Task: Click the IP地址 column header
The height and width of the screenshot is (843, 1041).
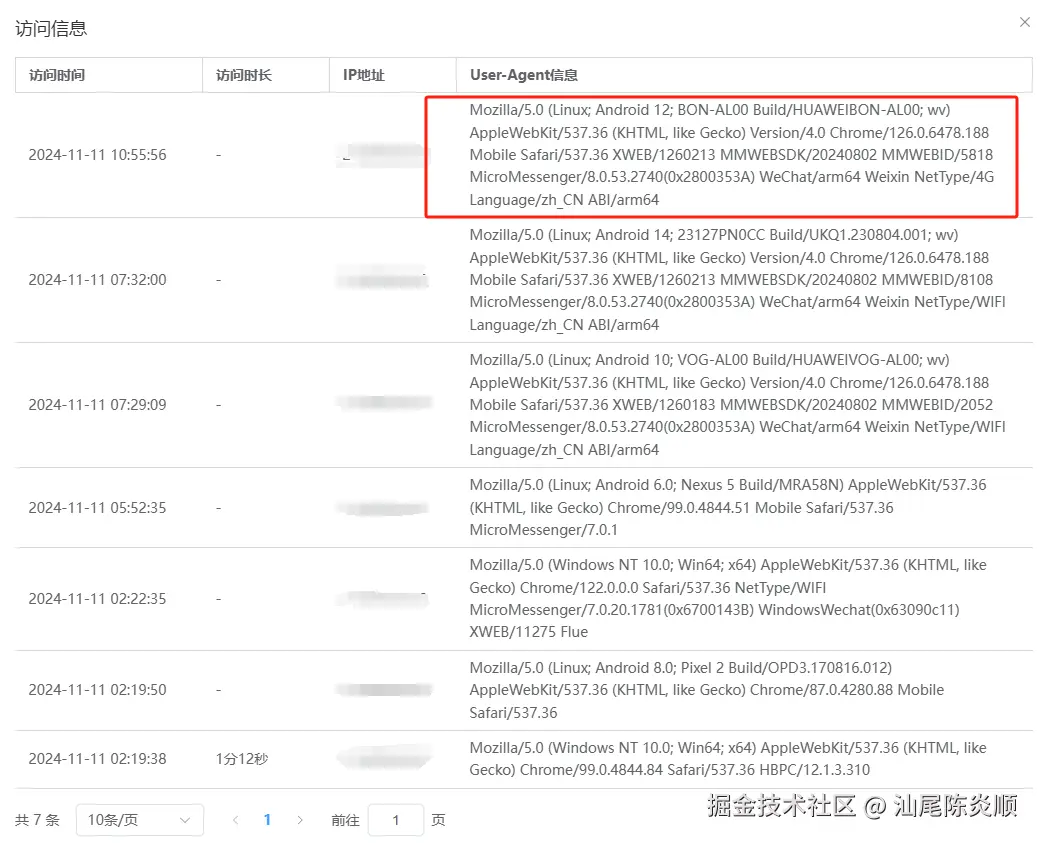Action: point(363,74)
